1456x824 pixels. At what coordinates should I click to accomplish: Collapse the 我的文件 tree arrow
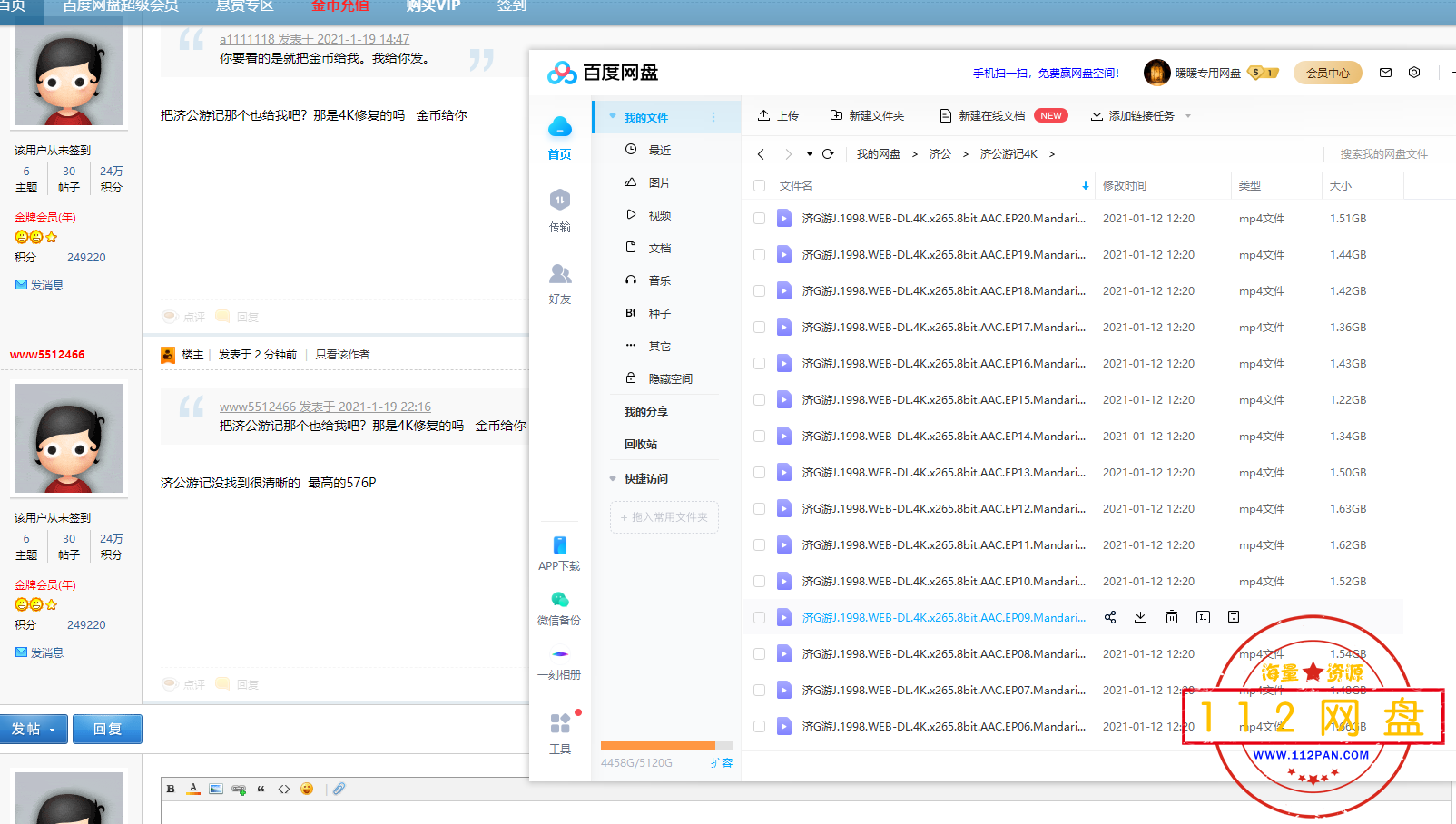(x=613, y=117)
